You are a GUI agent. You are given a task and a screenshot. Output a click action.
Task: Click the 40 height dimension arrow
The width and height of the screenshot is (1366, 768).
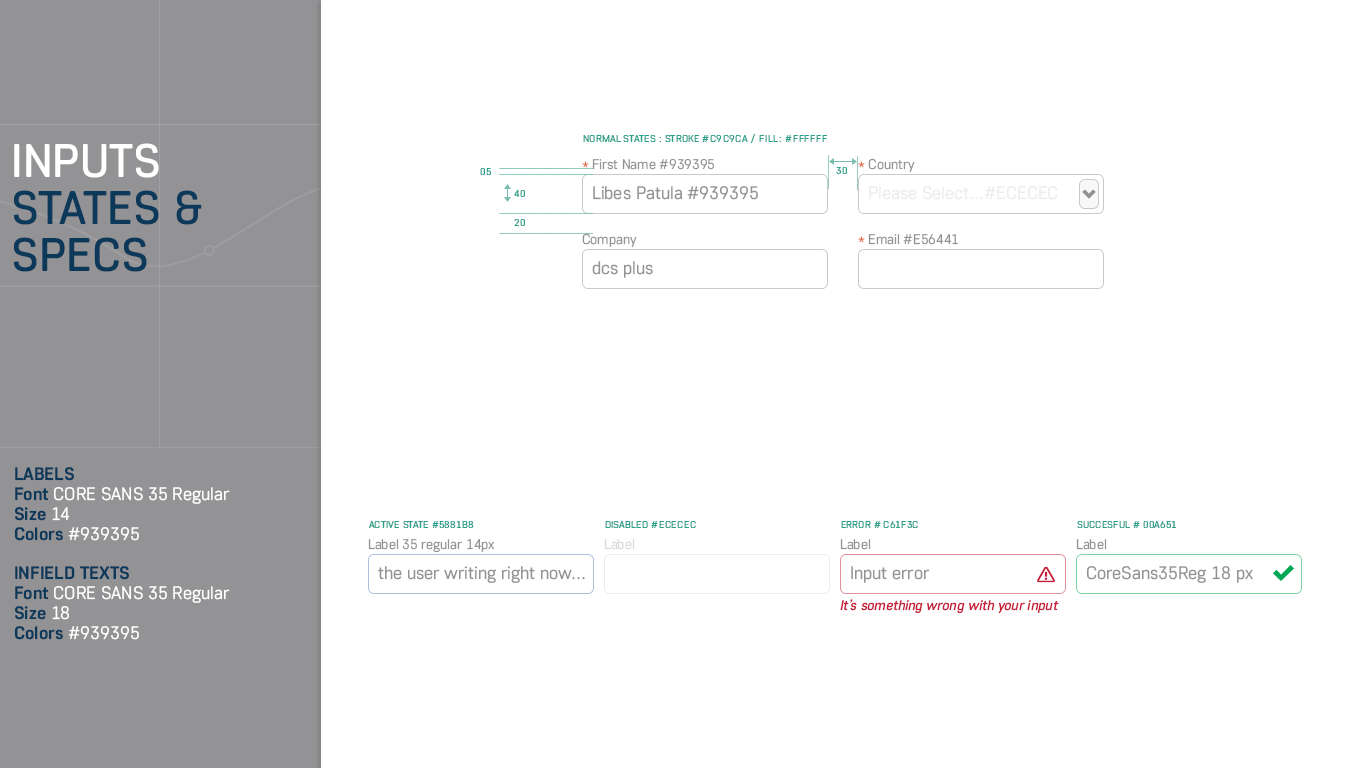(508, 193)
